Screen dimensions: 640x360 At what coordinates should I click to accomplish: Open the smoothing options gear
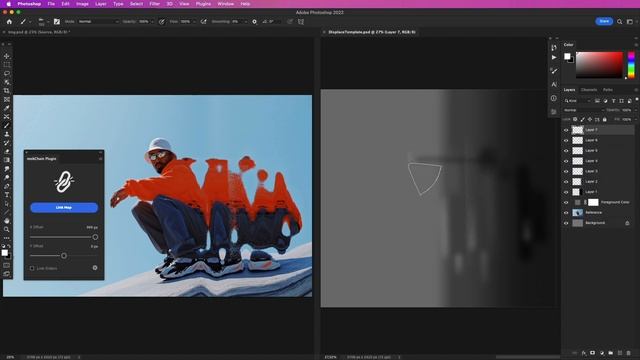click(x=254, y=22)
